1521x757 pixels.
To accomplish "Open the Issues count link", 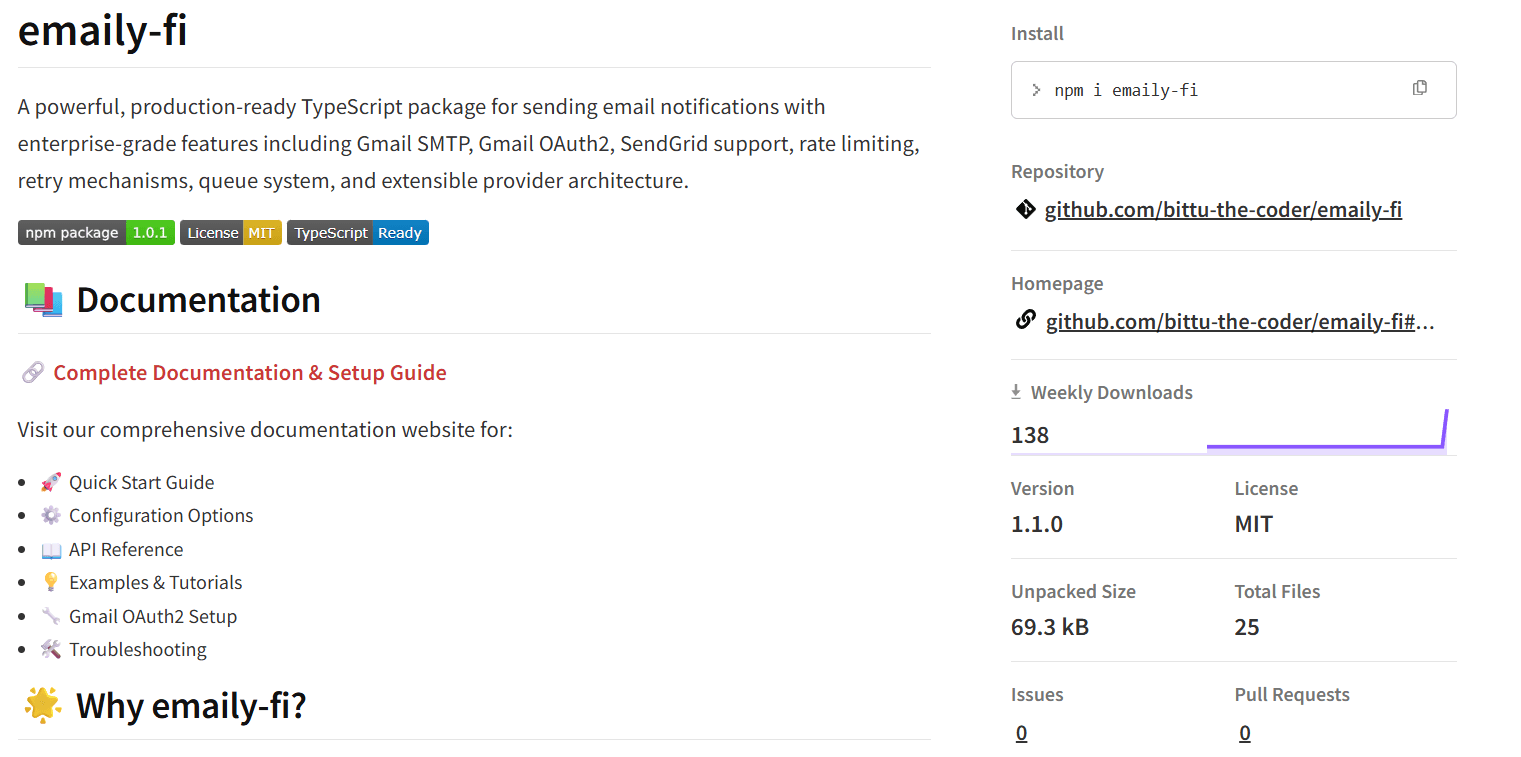I will tap(1021, 733).
